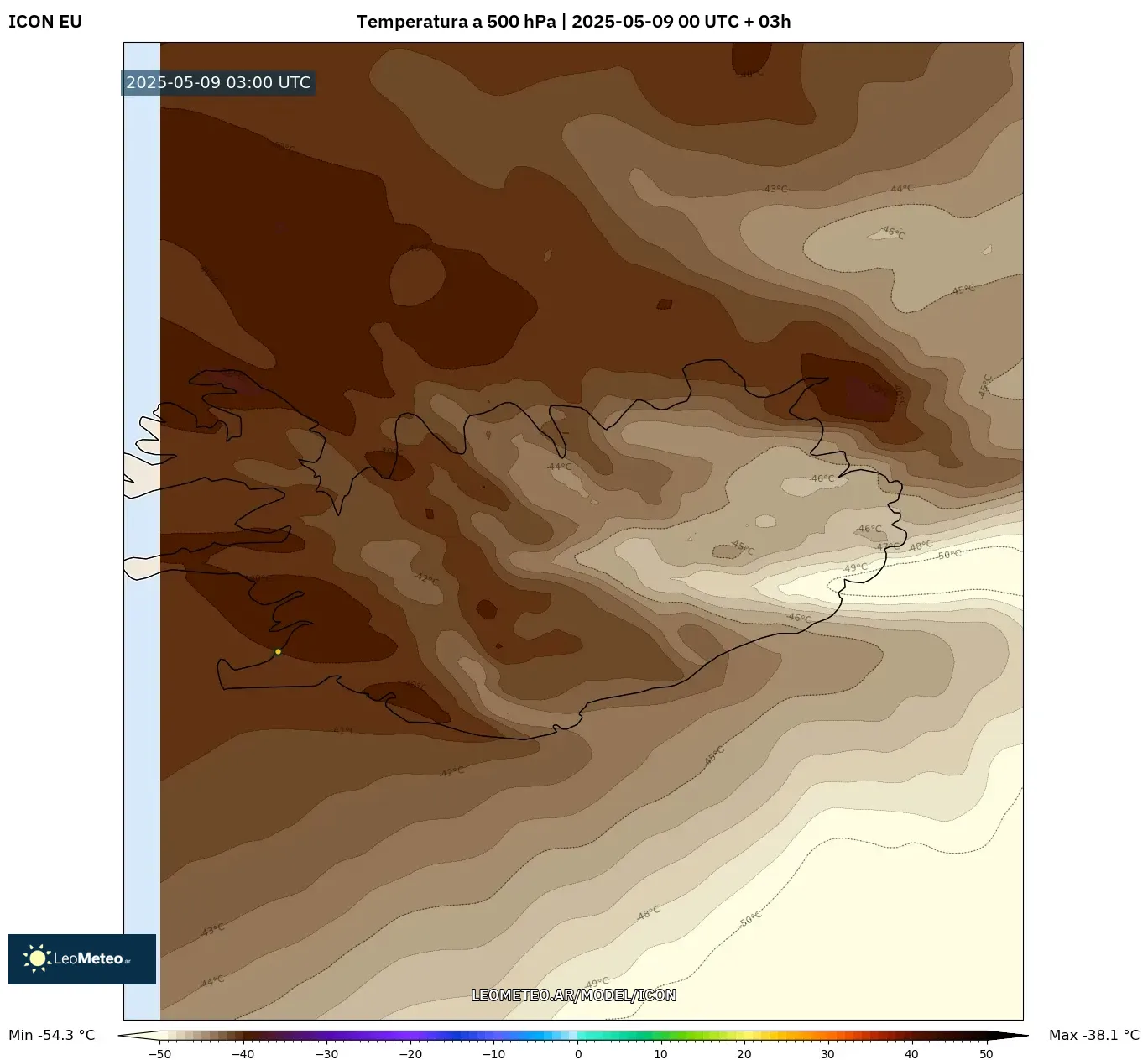Click the yellow location dot on the map
This screenshot has width=1148, height=1060.
[x=278, y=651]
